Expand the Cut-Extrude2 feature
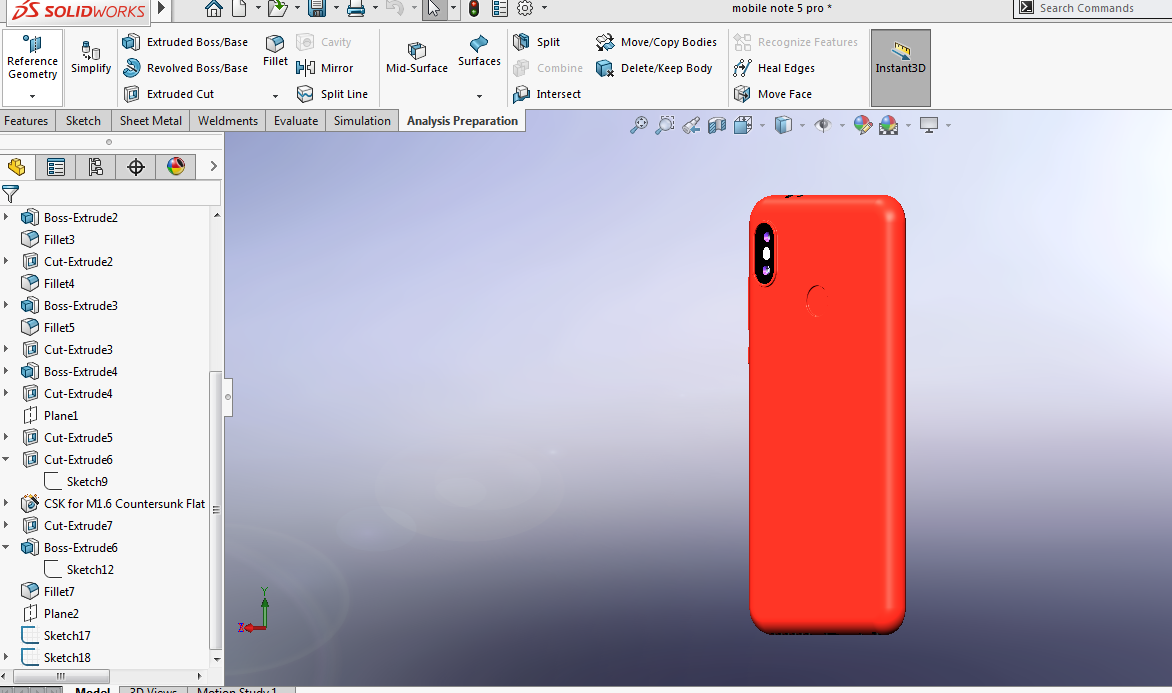The height and width of the screenshot is (693, 1172). [x=6, y=261]
